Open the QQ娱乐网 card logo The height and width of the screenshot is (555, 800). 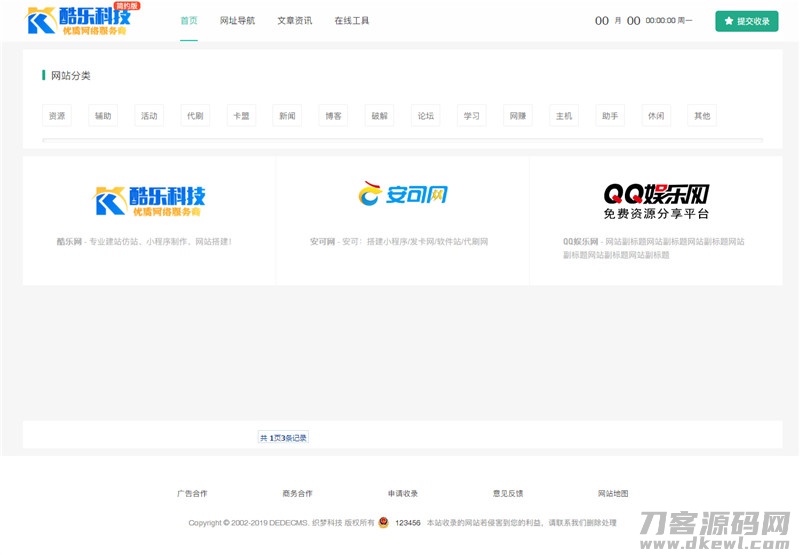(656, 201)
